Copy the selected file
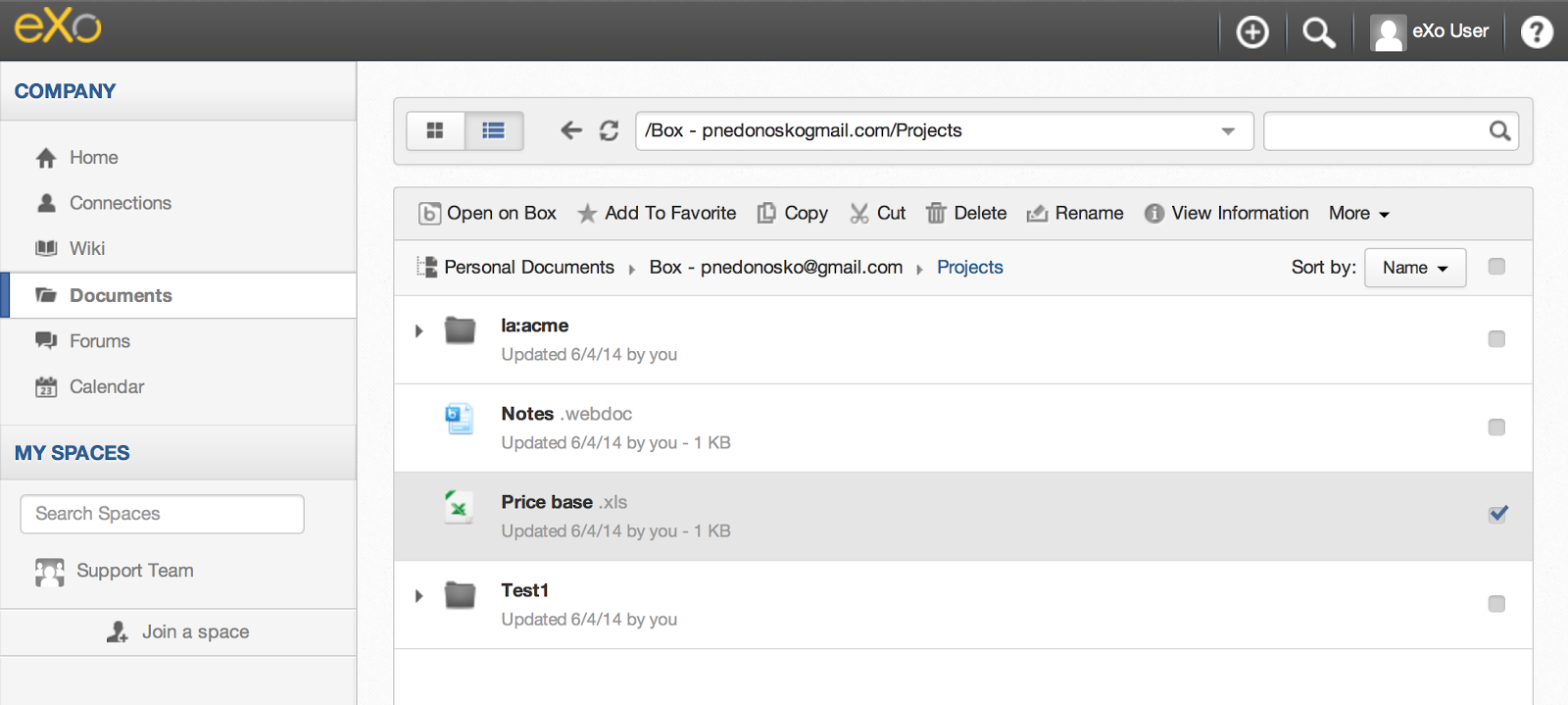The height and width of the screenshot is (705, 1568). [792, 213]
